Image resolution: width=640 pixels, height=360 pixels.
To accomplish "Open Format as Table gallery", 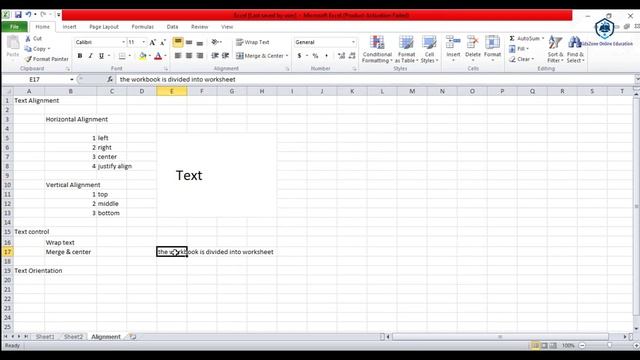I will pos(406,49).
